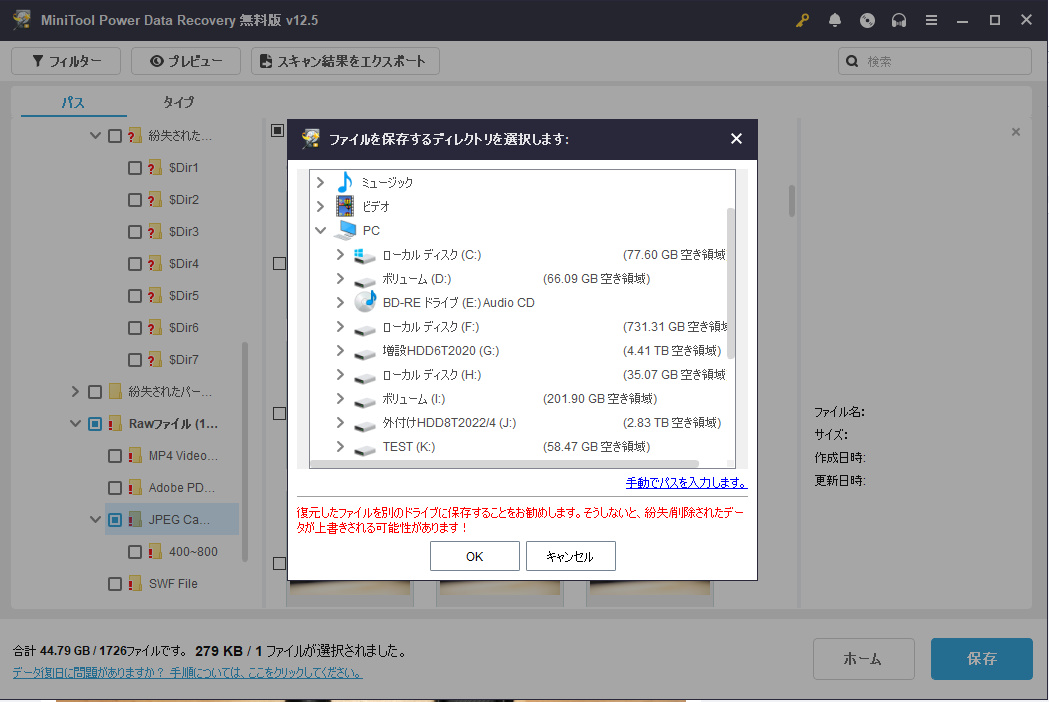Click the PC computer icon
Image resolution: width=1049 pixels, height=702 pixels.
[345, 230]
